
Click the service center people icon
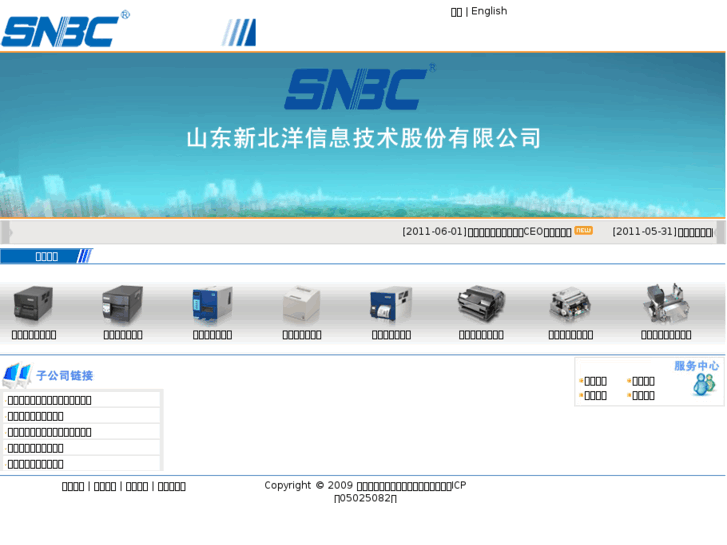(704, 385)
